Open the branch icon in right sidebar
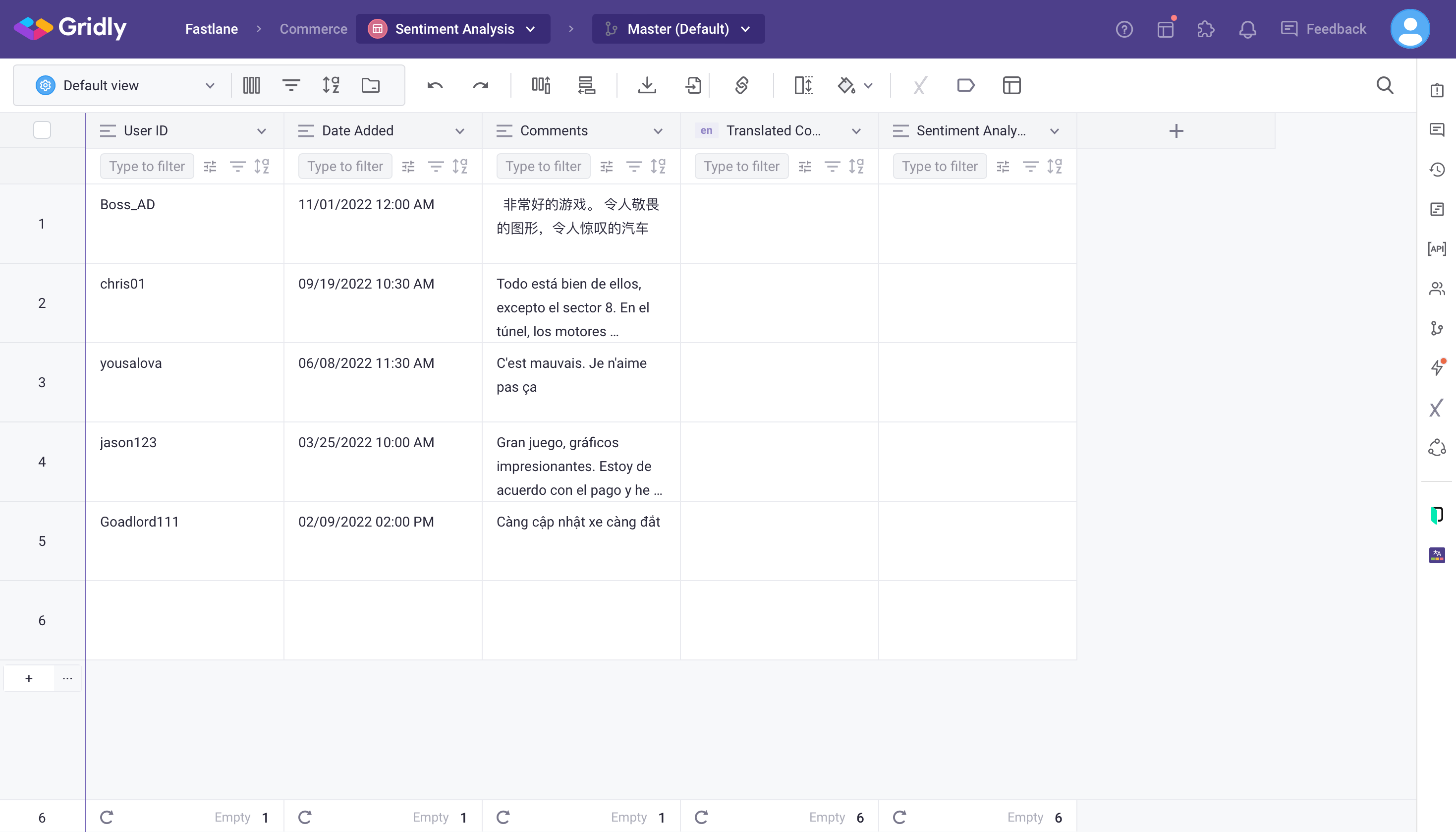Screen dimensions: 1456x832 pos(1437,328)
